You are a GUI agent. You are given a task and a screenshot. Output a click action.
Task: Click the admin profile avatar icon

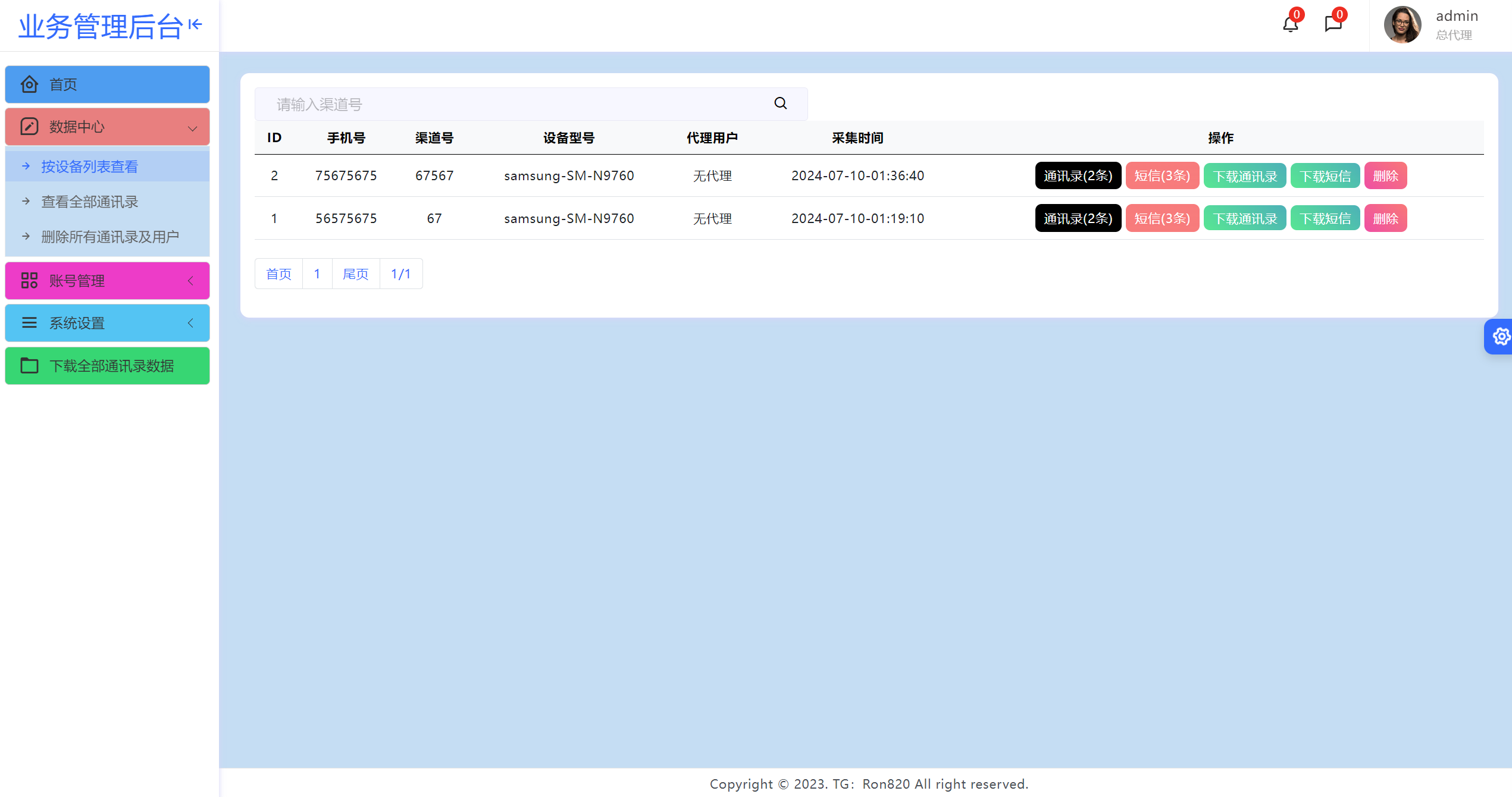[1401, 25]
